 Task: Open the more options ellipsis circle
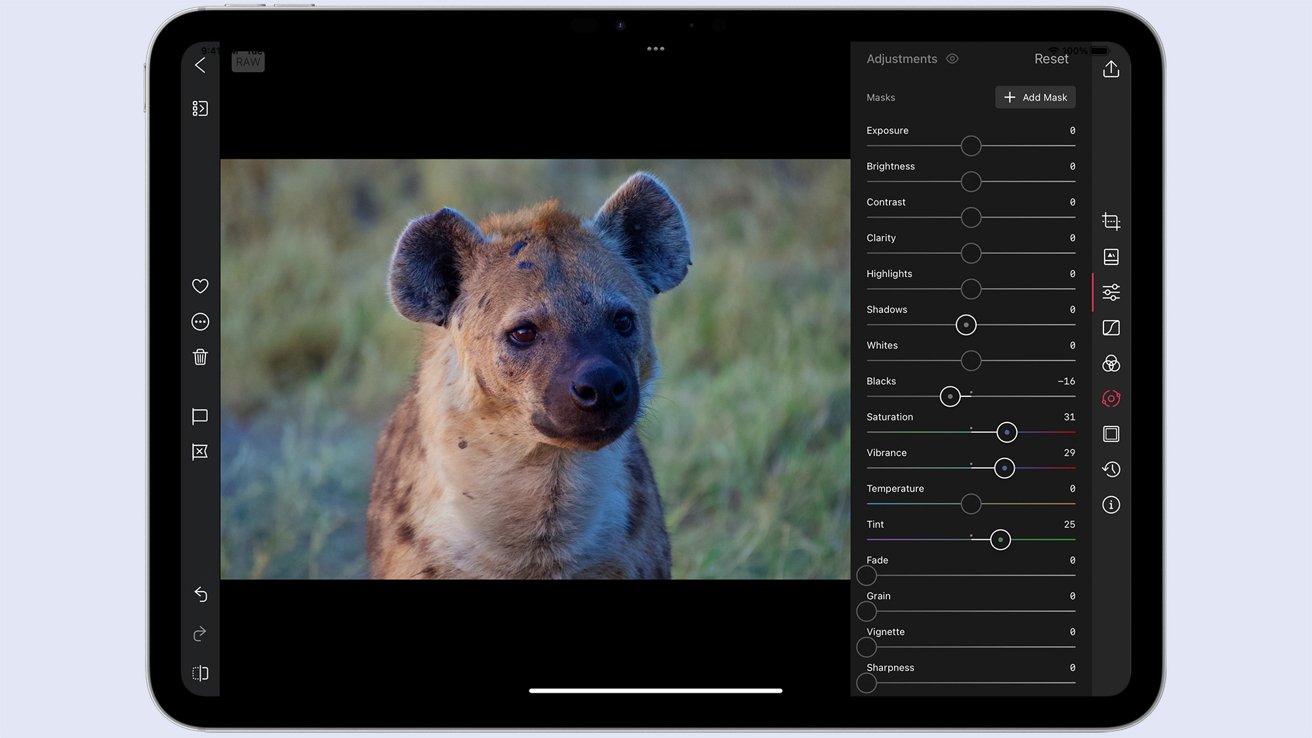click(200, 322)
